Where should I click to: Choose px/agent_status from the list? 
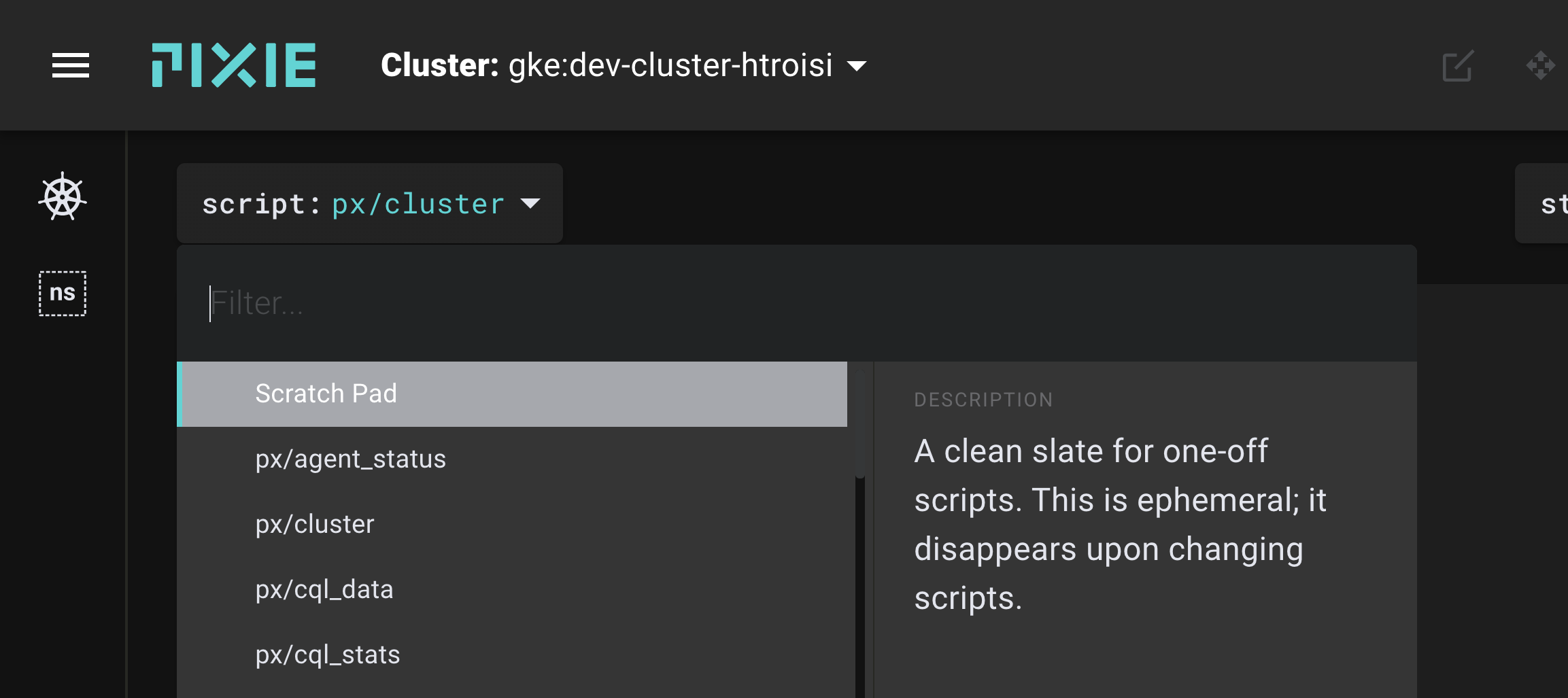coord(350,459)
